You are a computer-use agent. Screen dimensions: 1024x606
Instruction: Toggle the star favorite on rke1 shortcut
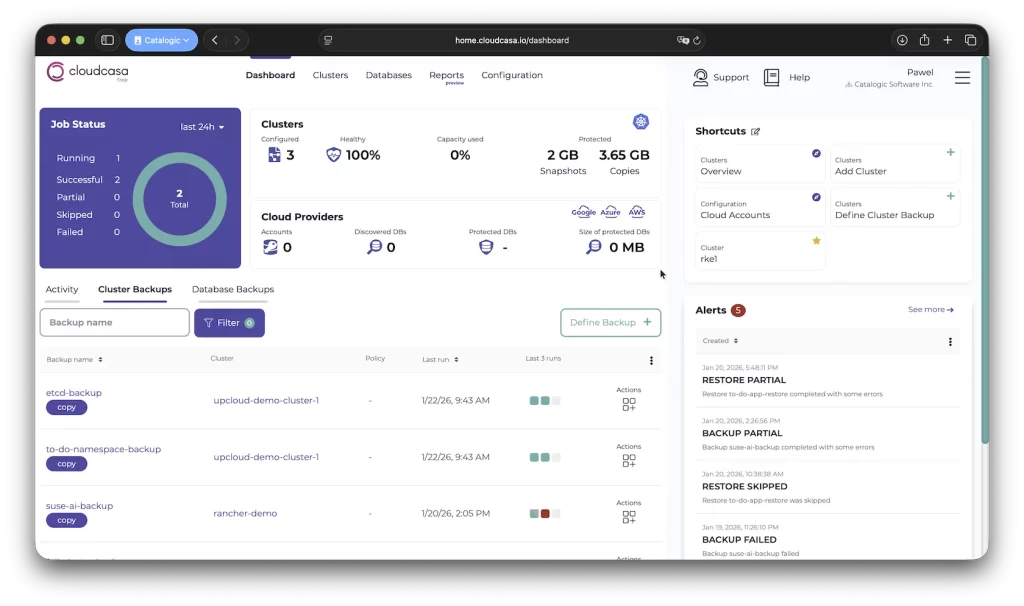click(815, 241)
